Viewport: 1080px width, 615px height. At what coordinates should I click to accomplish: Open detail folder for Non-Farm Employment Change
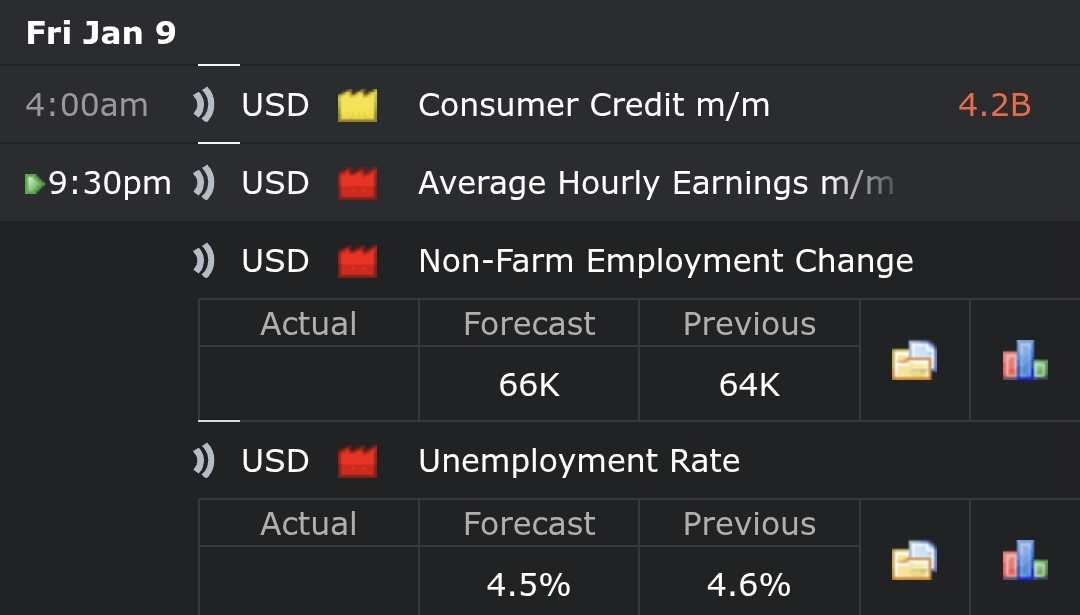(x=914, y=361)
